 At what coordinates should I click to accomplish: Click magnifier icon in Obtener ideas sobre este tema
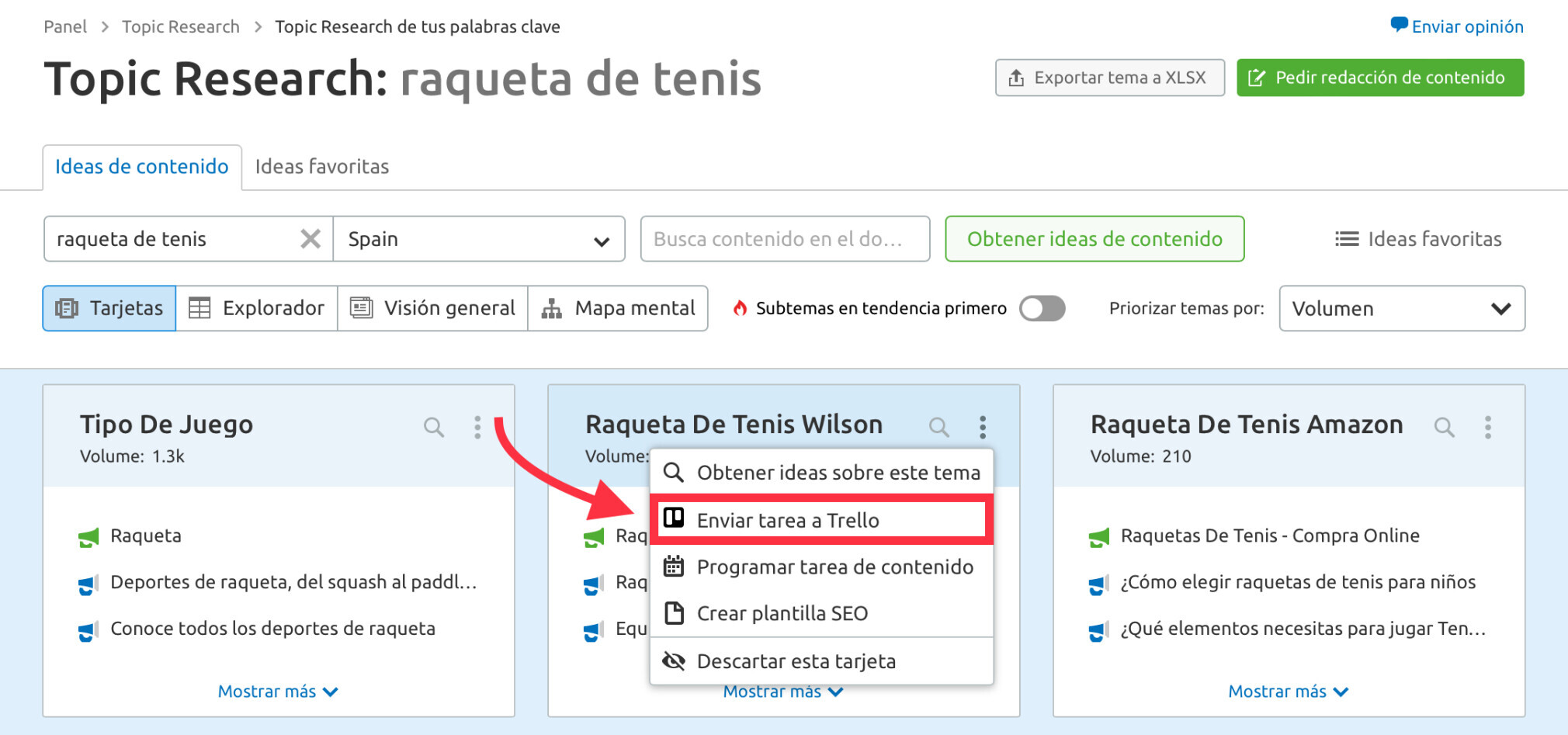pyautogui.click(x=674, y=472)
